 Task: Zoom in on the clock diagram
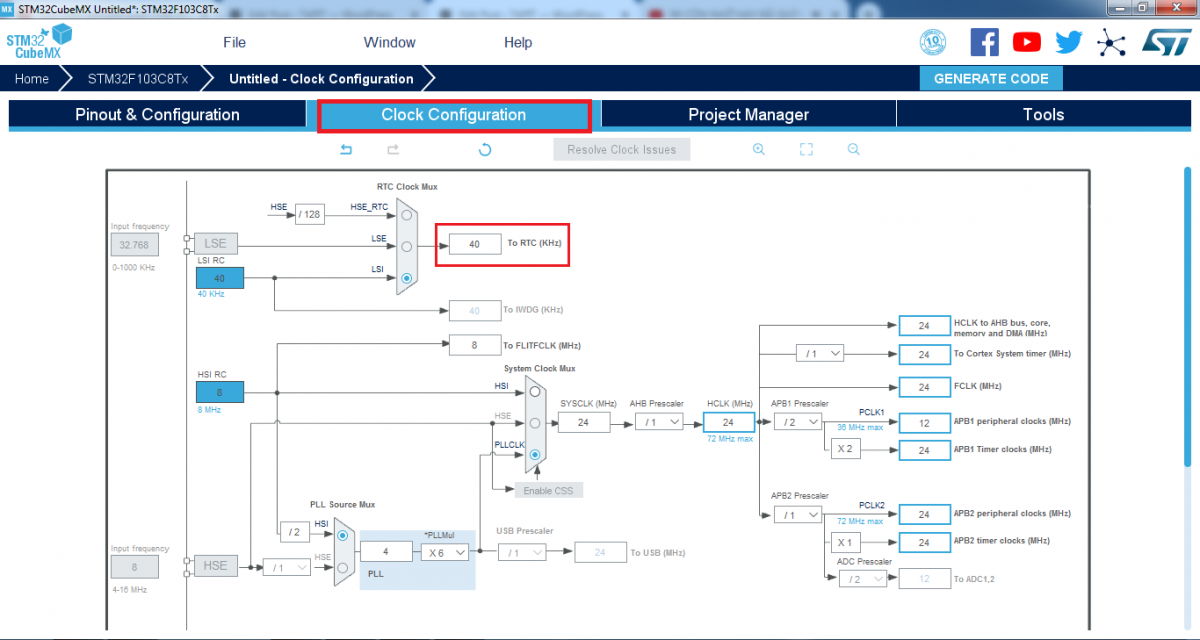(759, 150)
